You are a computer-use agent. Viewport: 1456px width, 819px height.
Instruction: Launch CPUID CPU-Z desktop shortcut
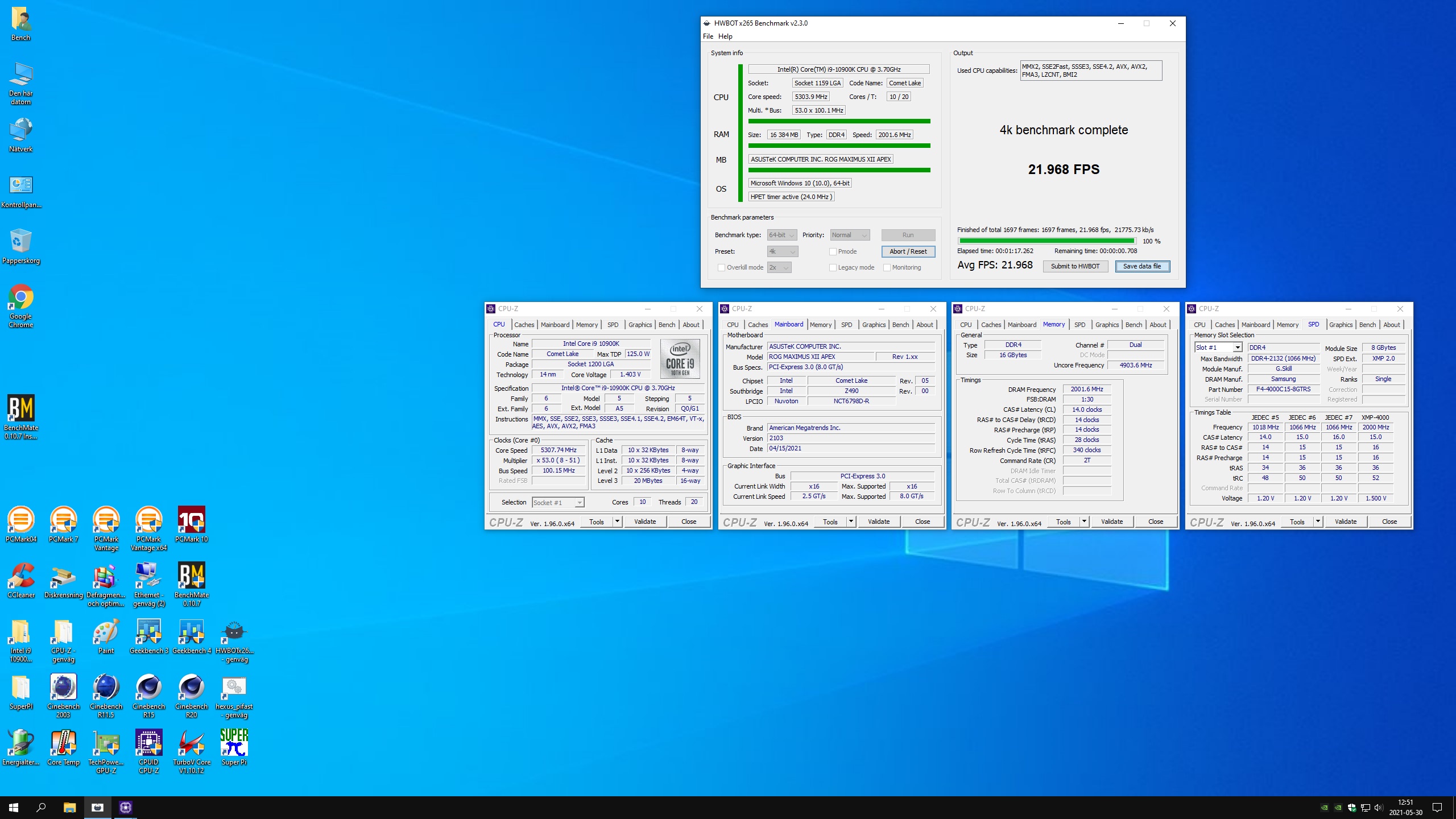[x=149, y=751]
